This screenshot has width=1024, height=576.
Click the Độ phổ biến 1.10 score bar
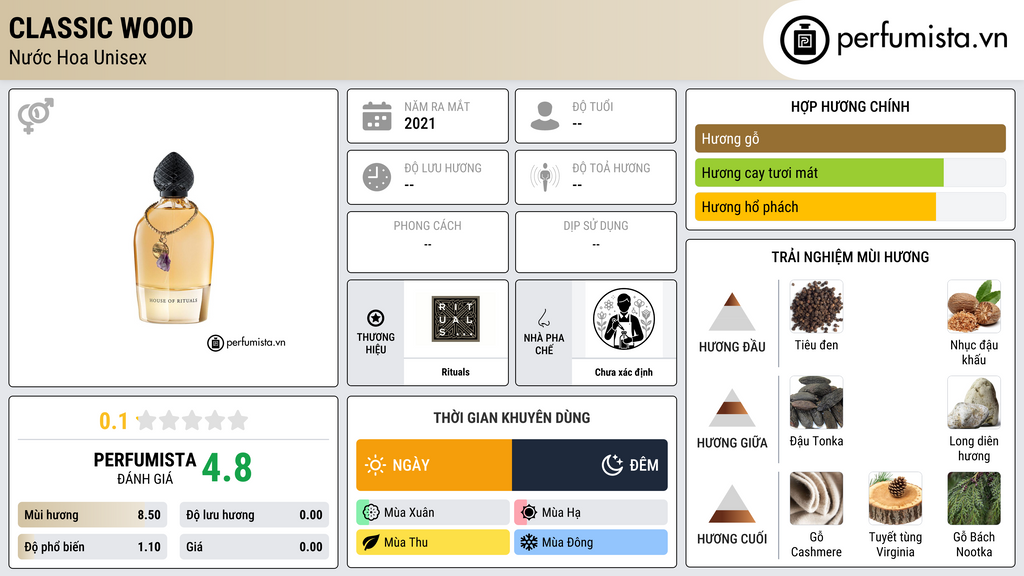(x=92, y=547)
